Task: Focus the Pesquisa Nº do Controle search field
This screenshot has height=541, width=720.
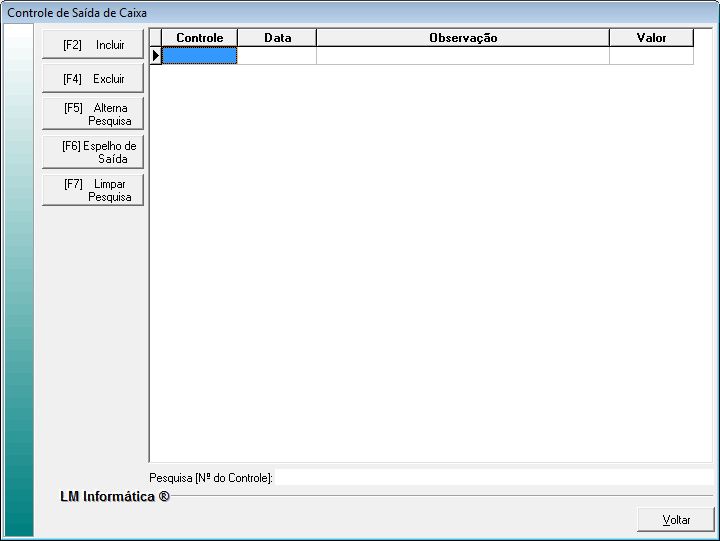Action: coord(494,478)
